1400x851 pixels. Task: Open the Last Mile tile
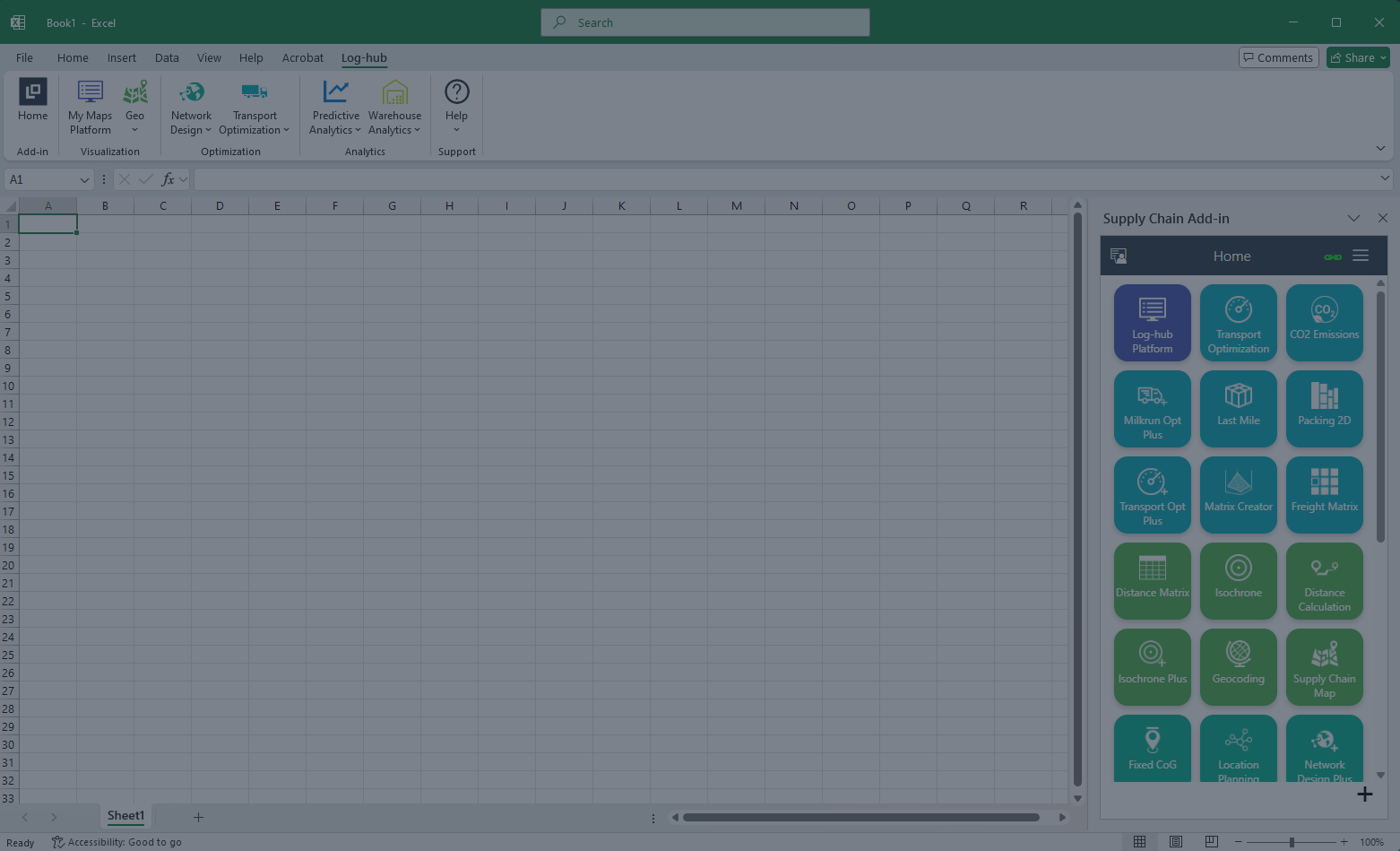[1239, 409]
